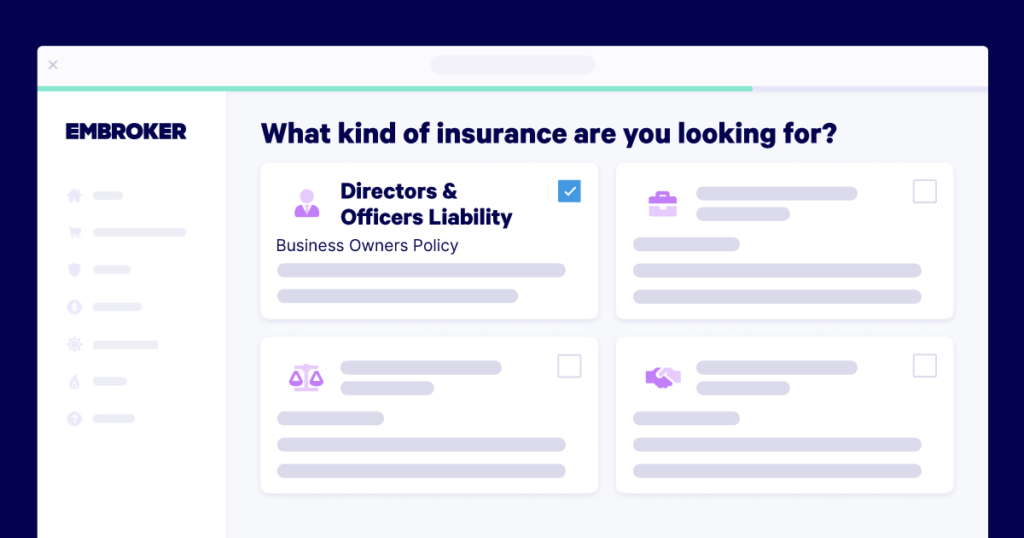The height and width of the screenshot is (538, 1024).
Task: Click the Business Owners Policy text
Action: click(367, 246)
